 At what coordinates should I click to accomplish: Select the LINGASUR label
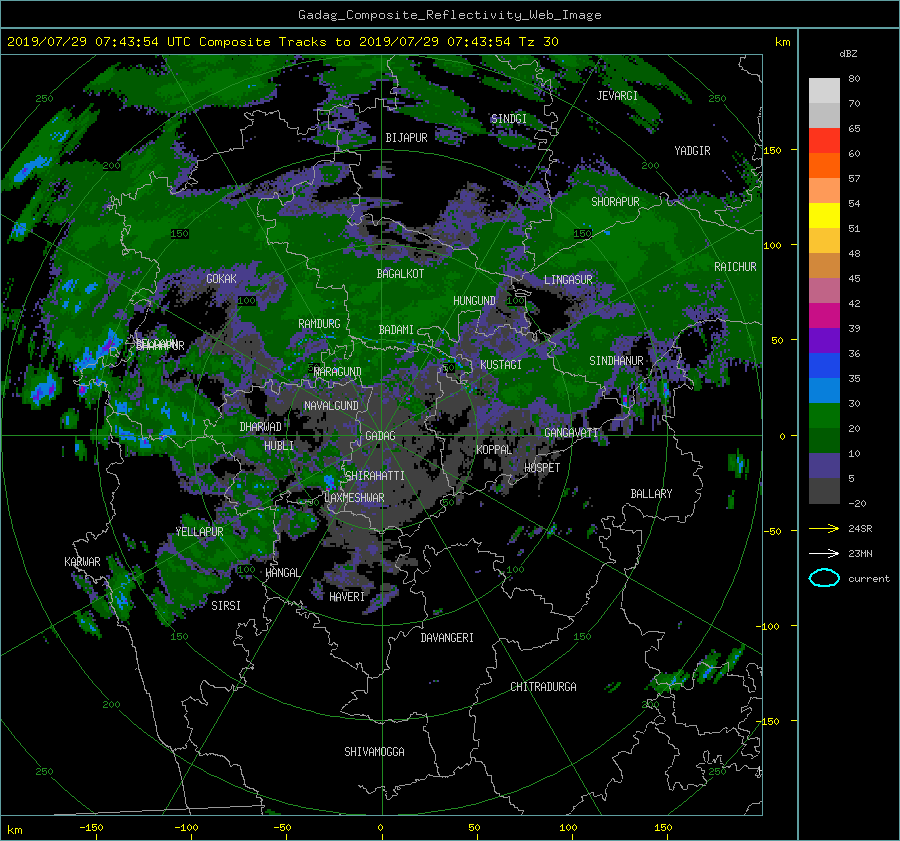click(x=568, y=280)
